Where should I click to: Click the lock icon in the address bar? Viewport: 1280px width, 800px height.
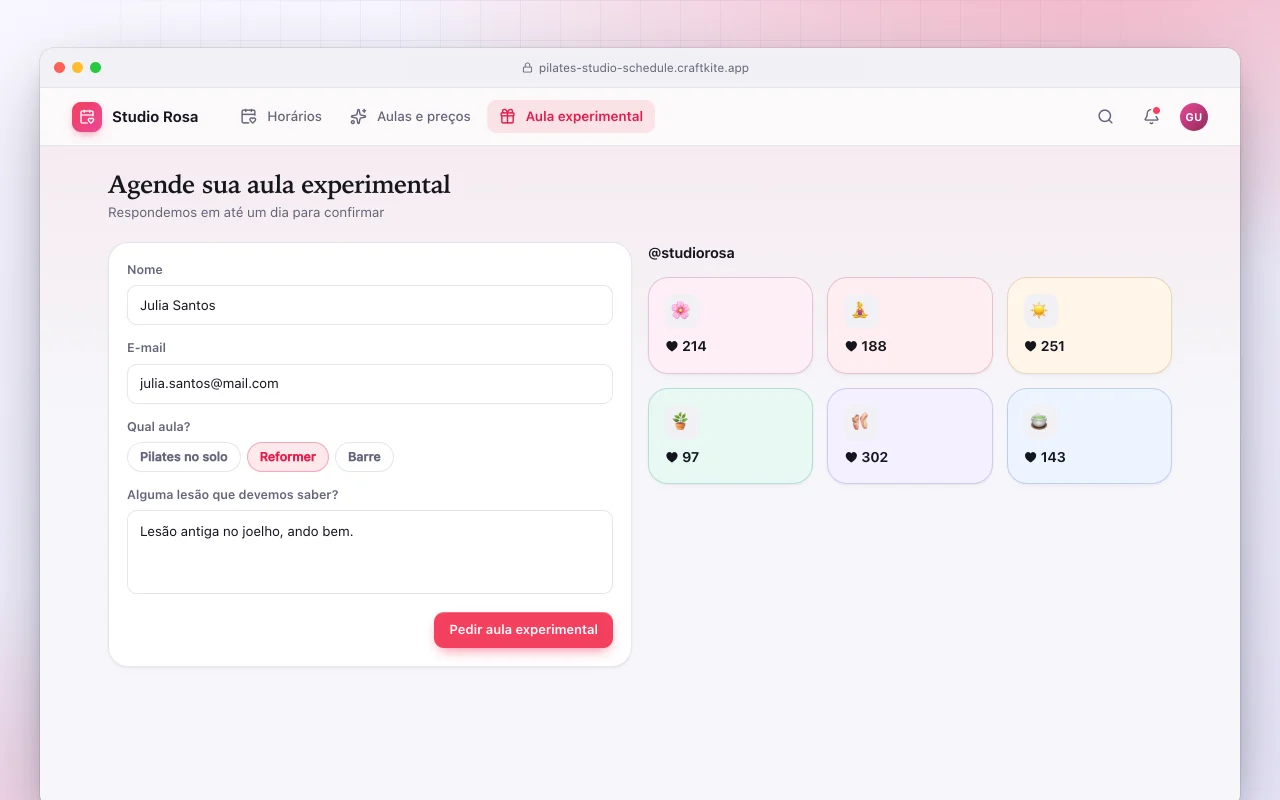(528, 68)
